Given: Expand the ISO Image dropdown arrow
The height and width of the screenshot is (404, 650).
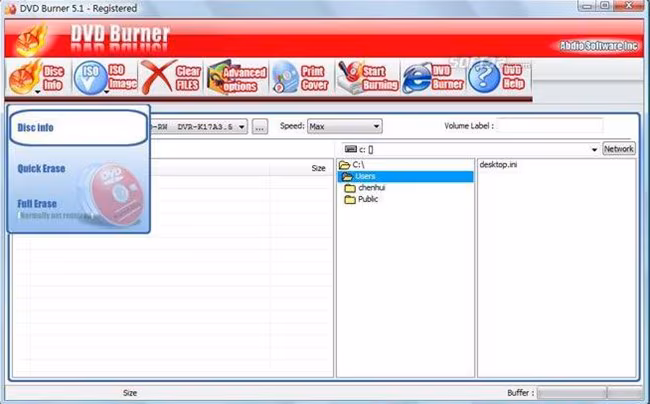Looking at the screenshot, I should pyautogui.click(x=107, y=92).
